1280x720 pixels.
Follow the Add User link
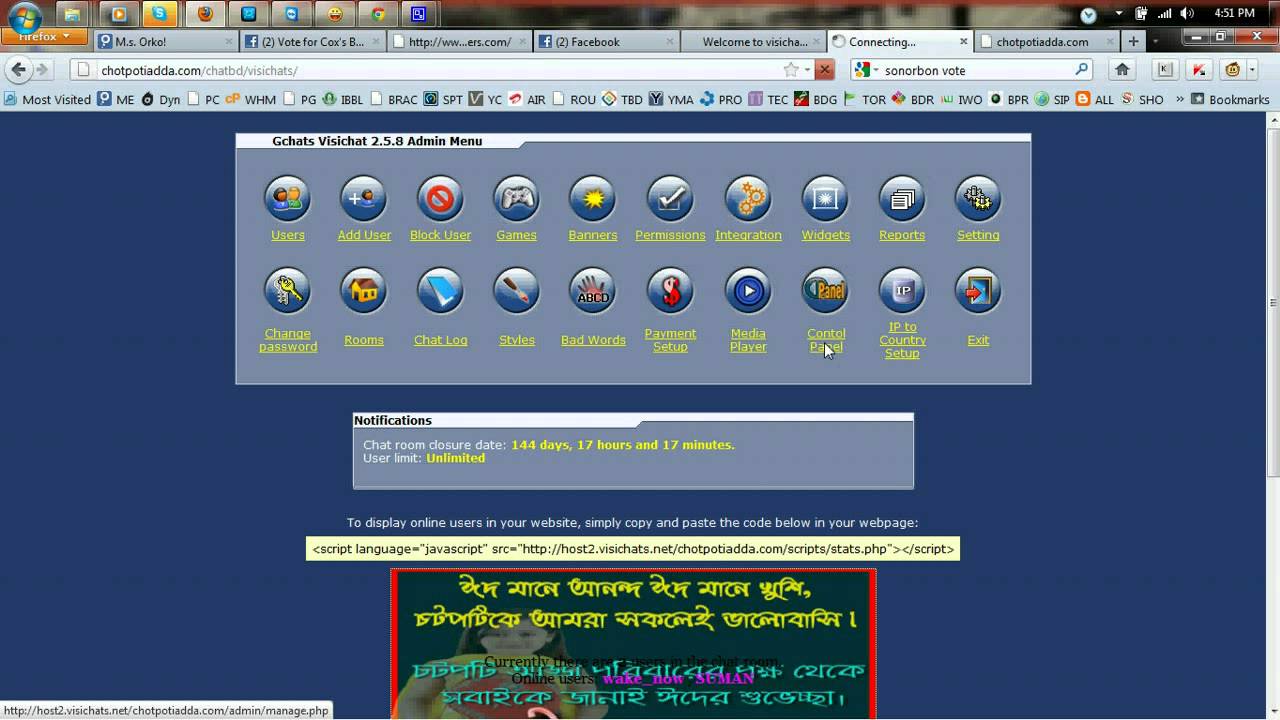point(364,235)
